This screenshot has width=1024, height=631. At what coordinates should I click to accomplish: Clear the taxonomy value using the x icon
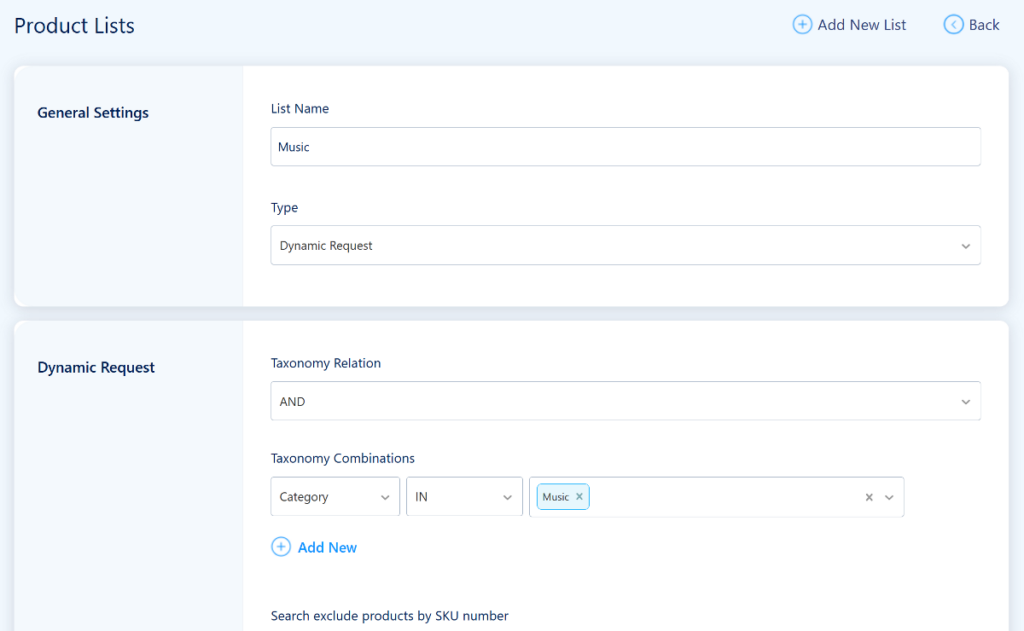pyautogui.click(x=868, y=496)
